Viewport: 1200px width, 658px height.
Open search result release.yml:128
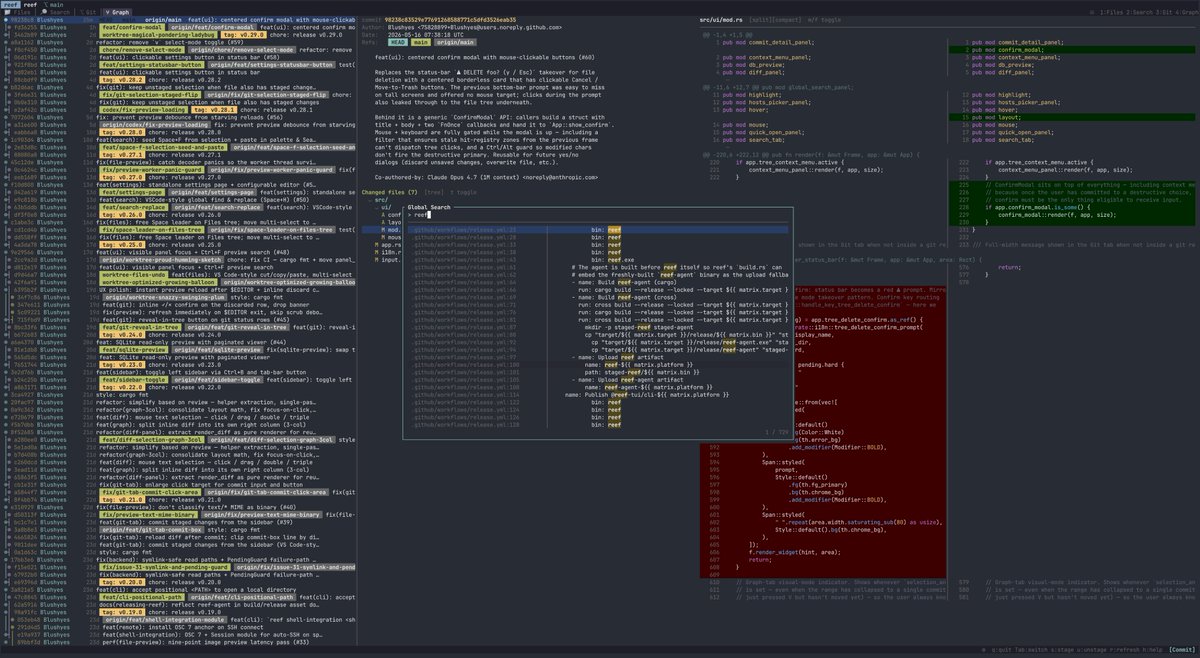click(x=465, y=425)
